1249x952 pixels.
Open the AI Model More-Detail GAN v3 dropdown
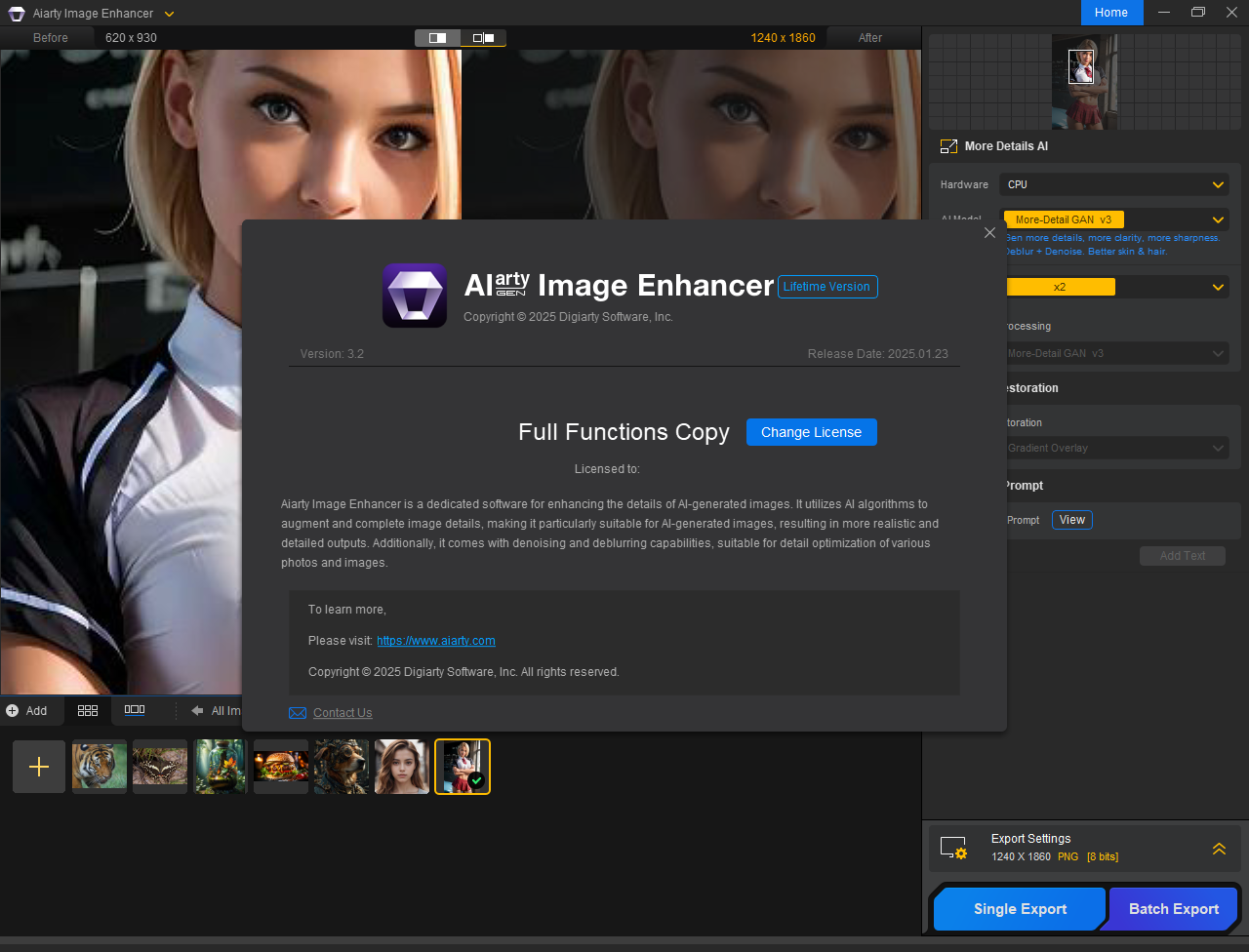coord(1113,219)
